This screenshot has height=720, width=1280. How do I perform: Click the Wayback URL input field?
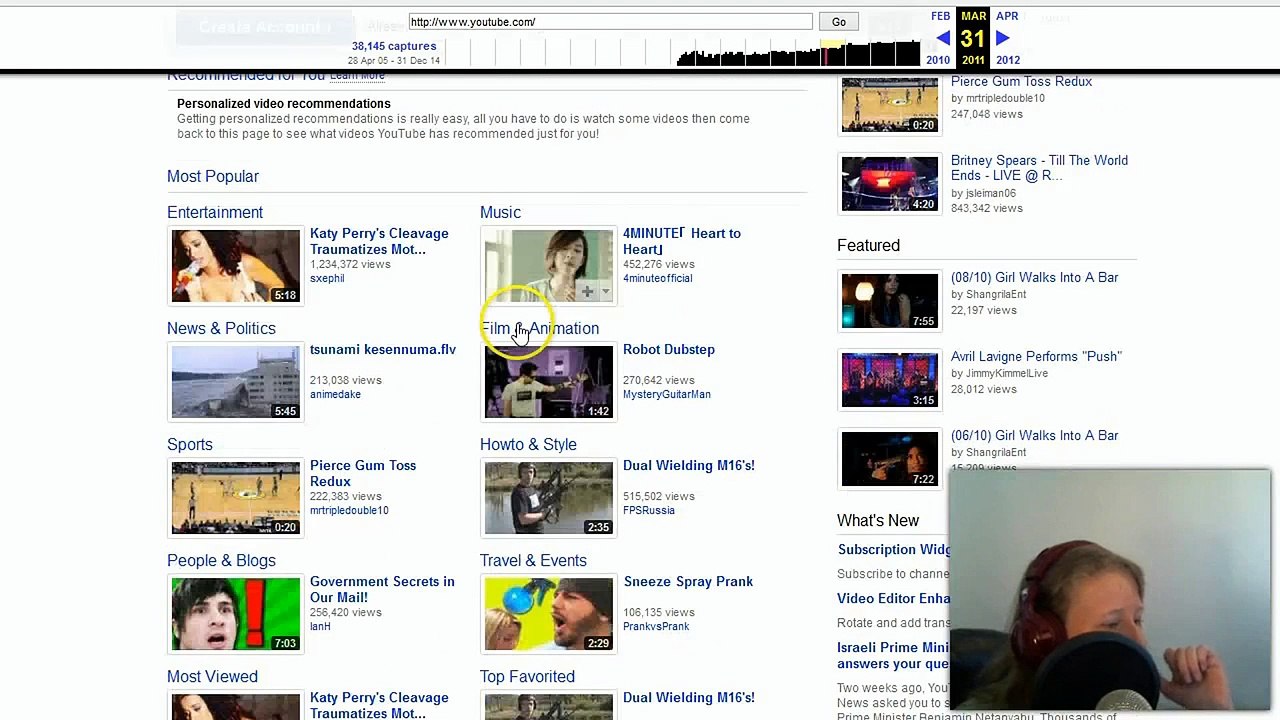coord(610,22)
